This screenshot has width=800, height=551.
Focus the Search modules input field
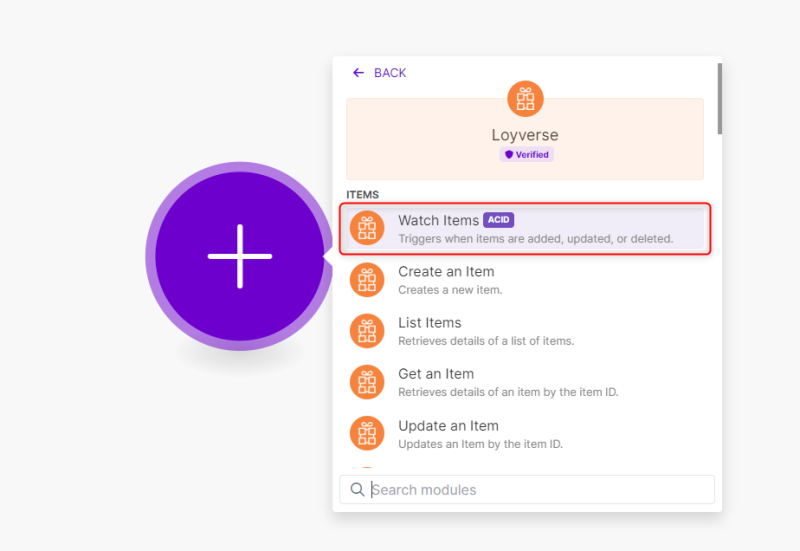click(538, 490)
